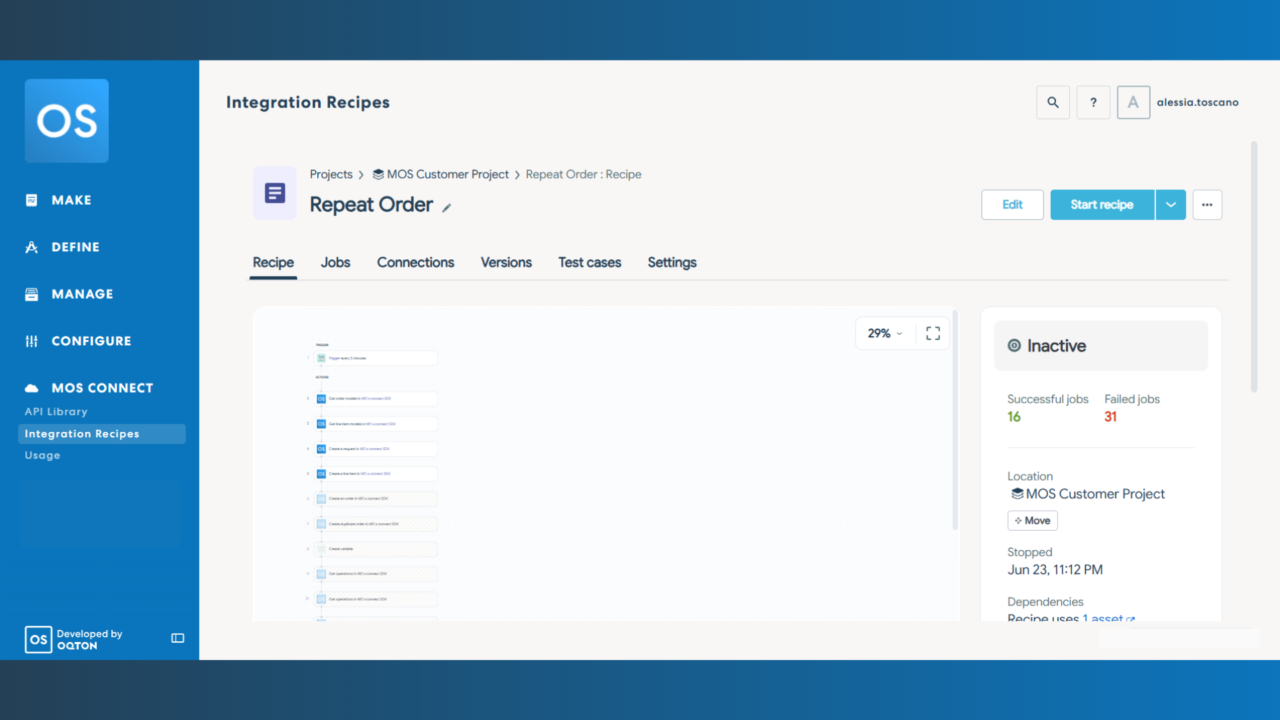Screen dimensions: 1280x720
Task: Enter fullscreen view of recipe canvas
Action: (933, 334)
